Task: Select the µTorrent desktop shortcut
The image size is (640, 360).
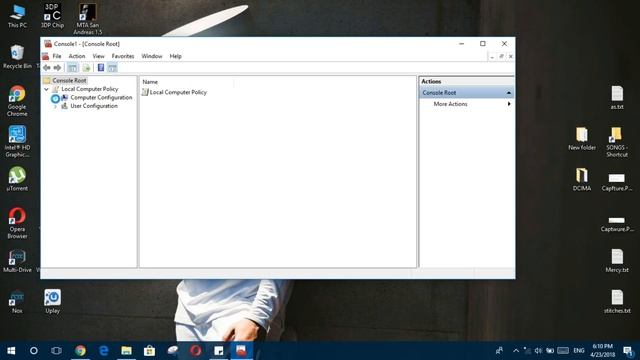Action: pos(17,179)
